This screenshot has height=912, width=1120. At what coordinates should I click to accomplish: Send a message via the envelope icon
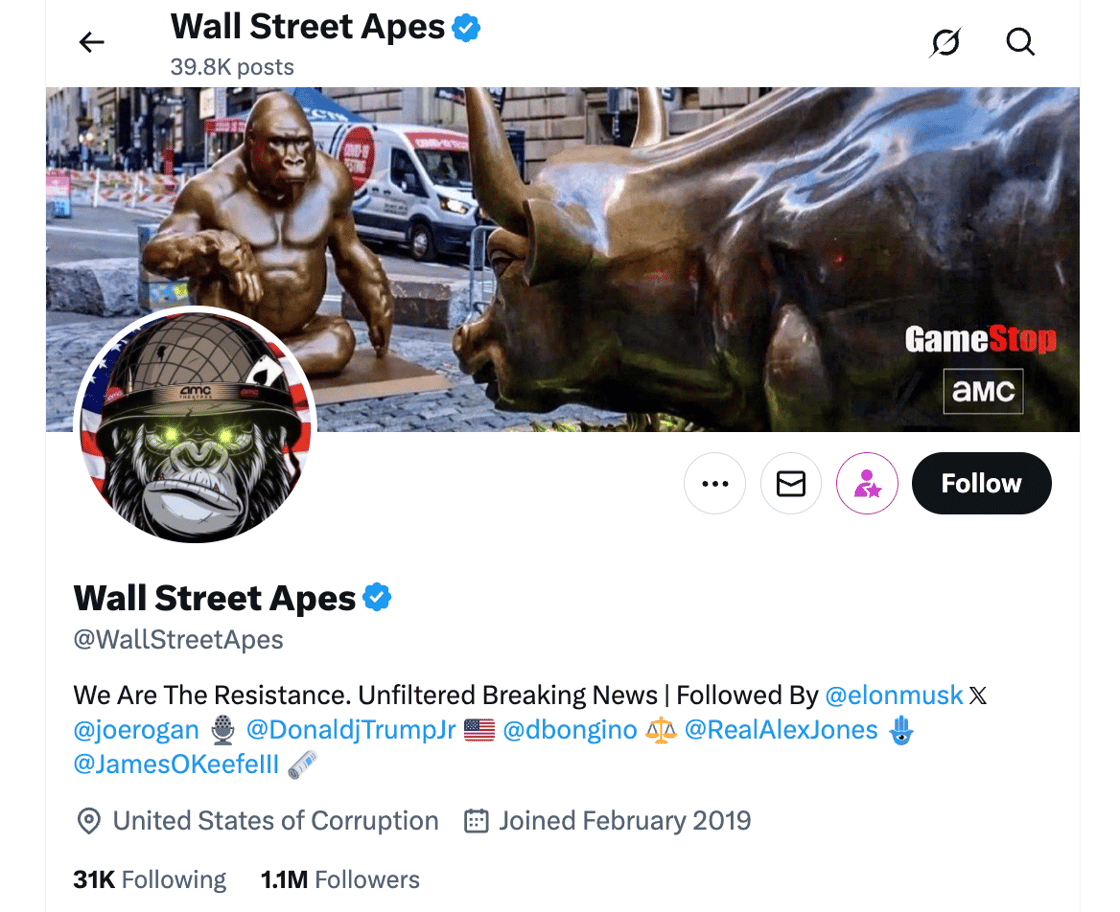point(791,483)
